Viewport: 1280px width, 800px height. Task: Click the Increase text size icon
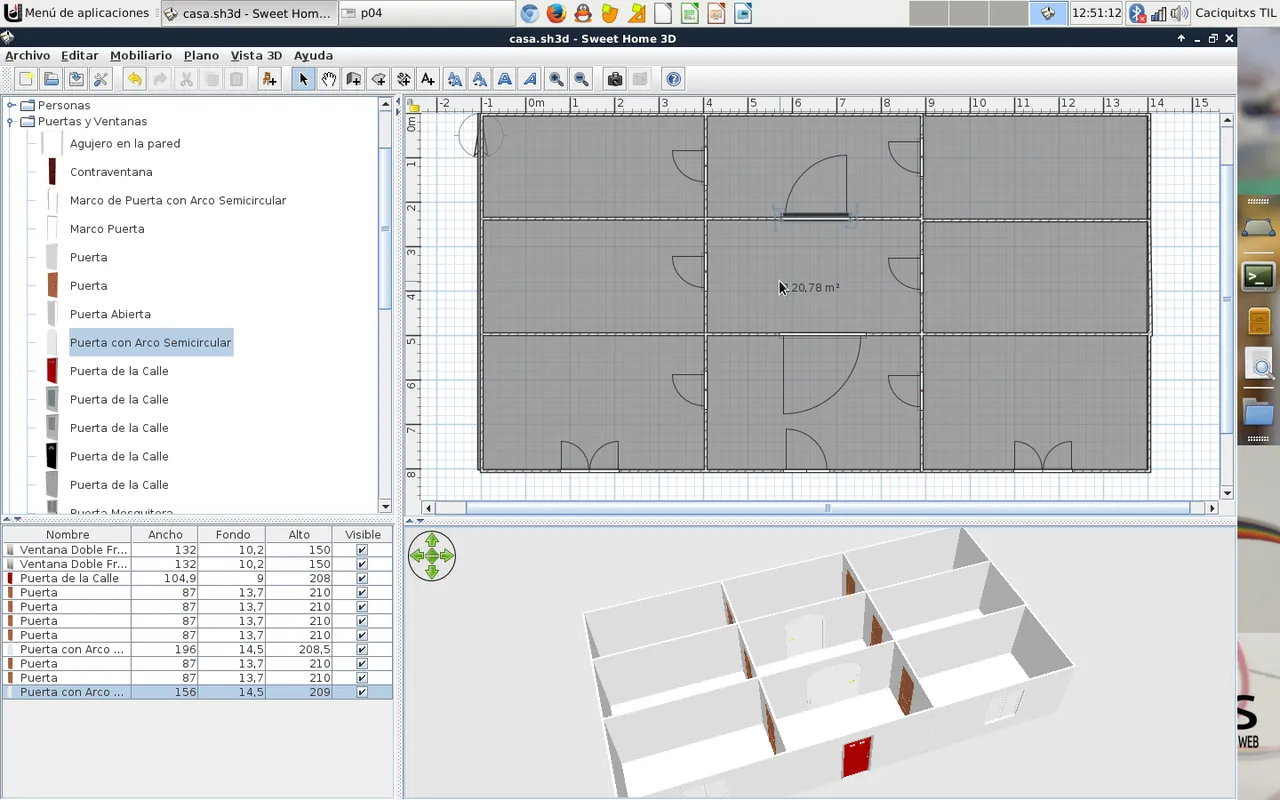click(x=455, y=79)
